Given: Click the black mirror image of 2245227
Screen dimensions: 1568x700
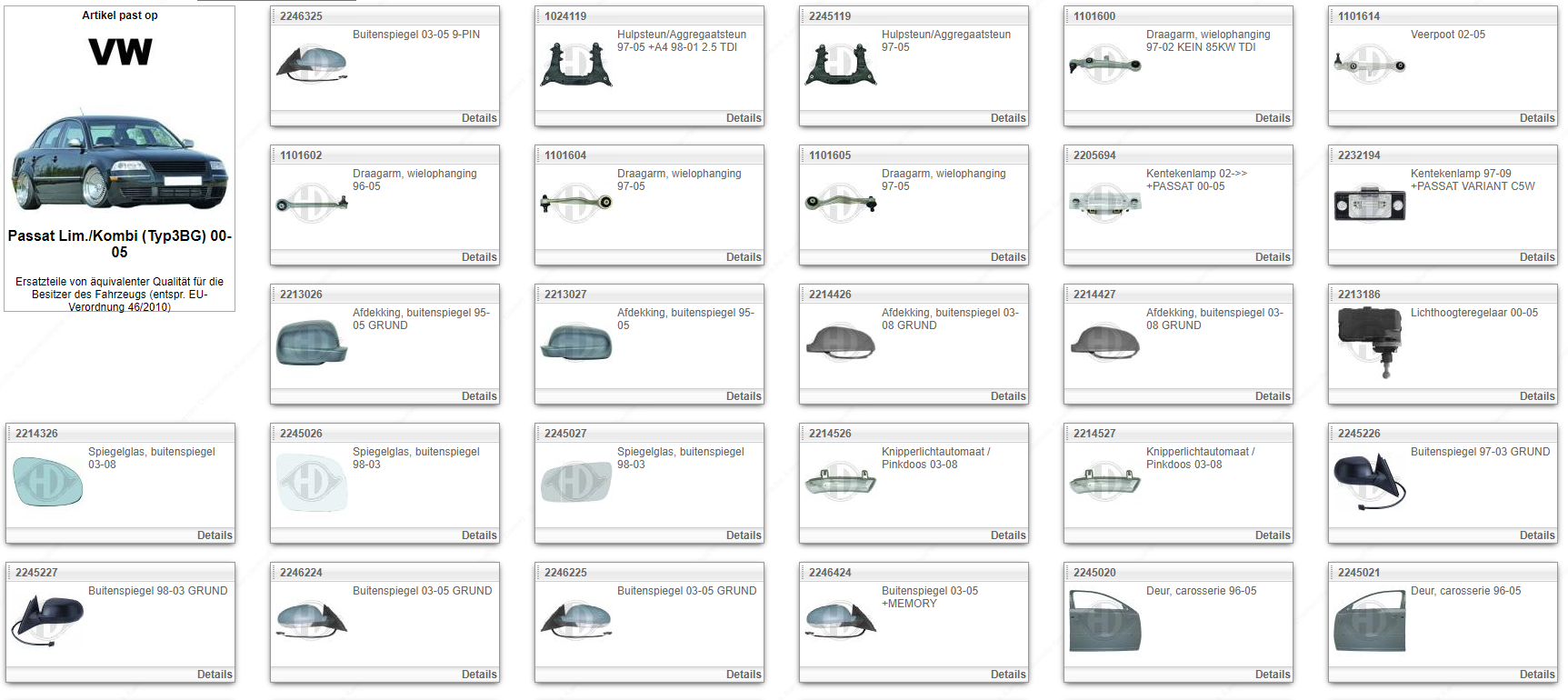Looking at the screenshot, I should pos(48,620).
